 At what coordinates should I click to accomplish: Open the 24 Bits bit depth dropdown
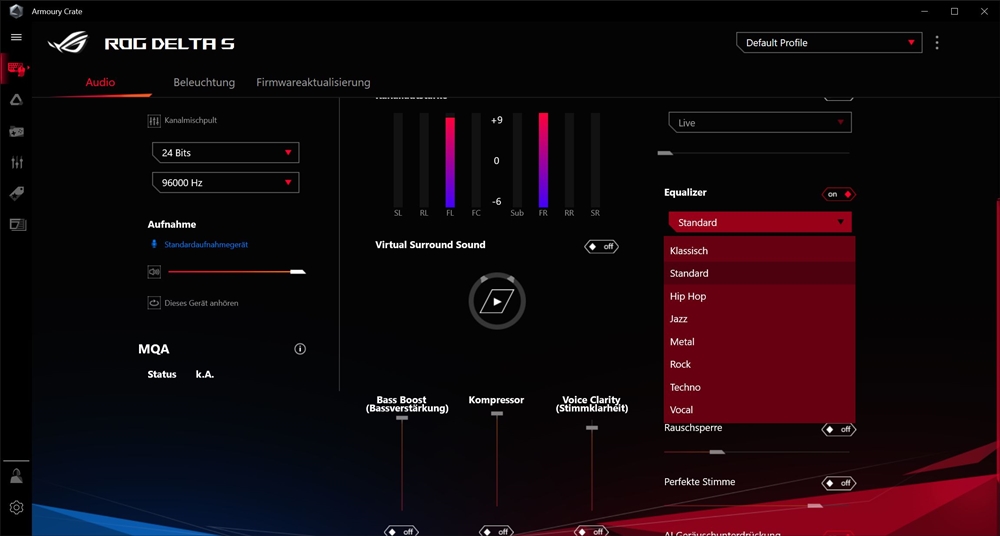[x=225, y=153]
